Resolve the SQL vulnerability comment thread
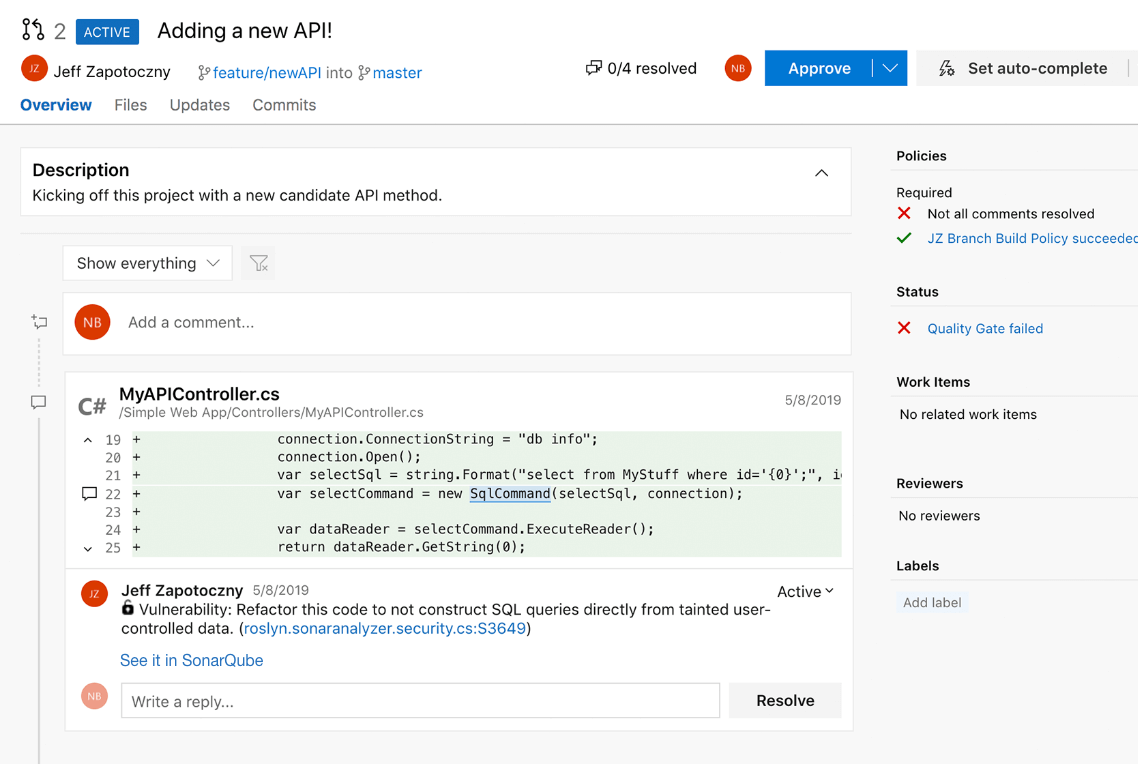The image size is (1138, 764). point(784,700)
